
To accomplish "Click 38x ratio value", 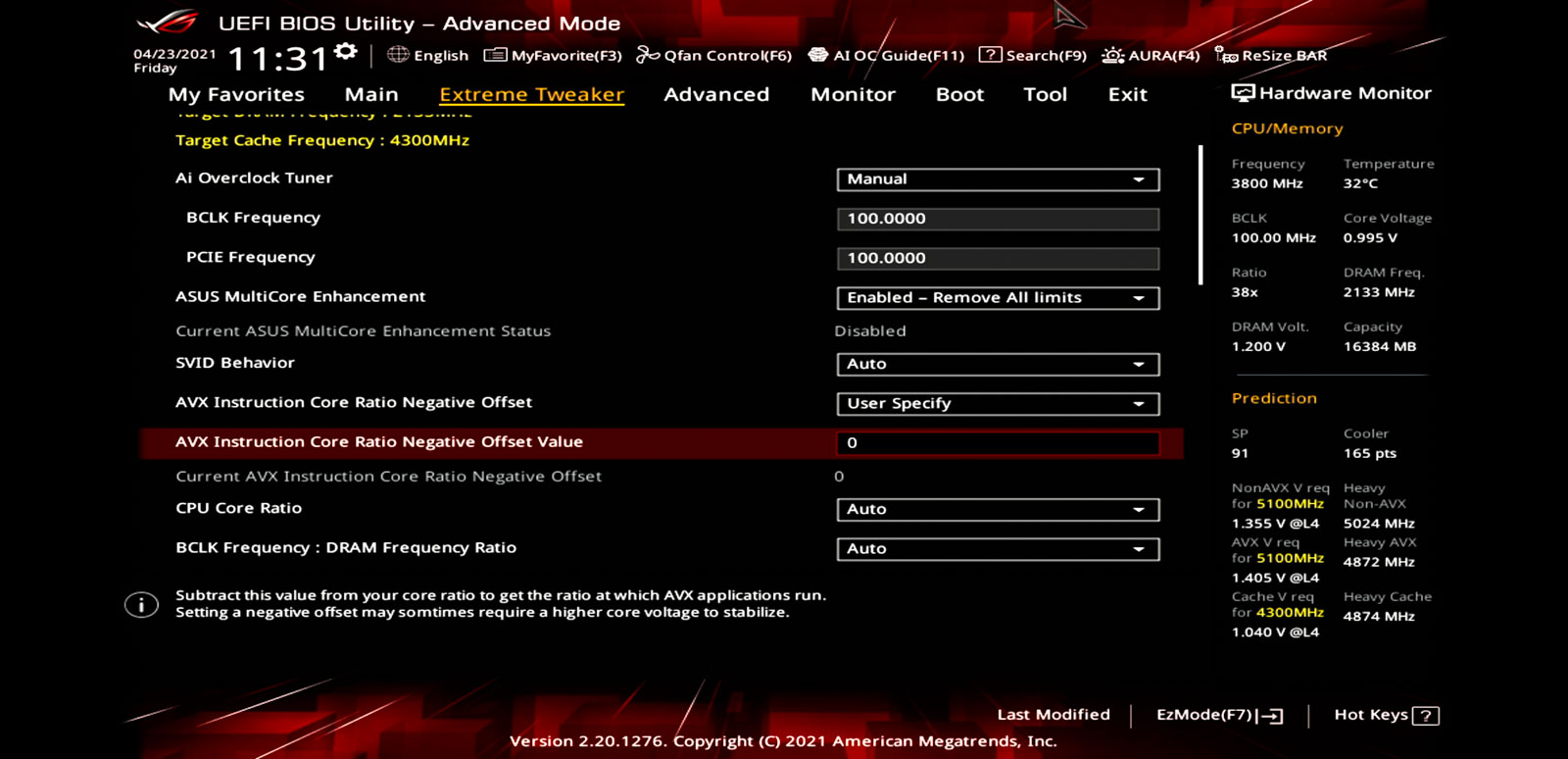I will (x=1245, y=292).
